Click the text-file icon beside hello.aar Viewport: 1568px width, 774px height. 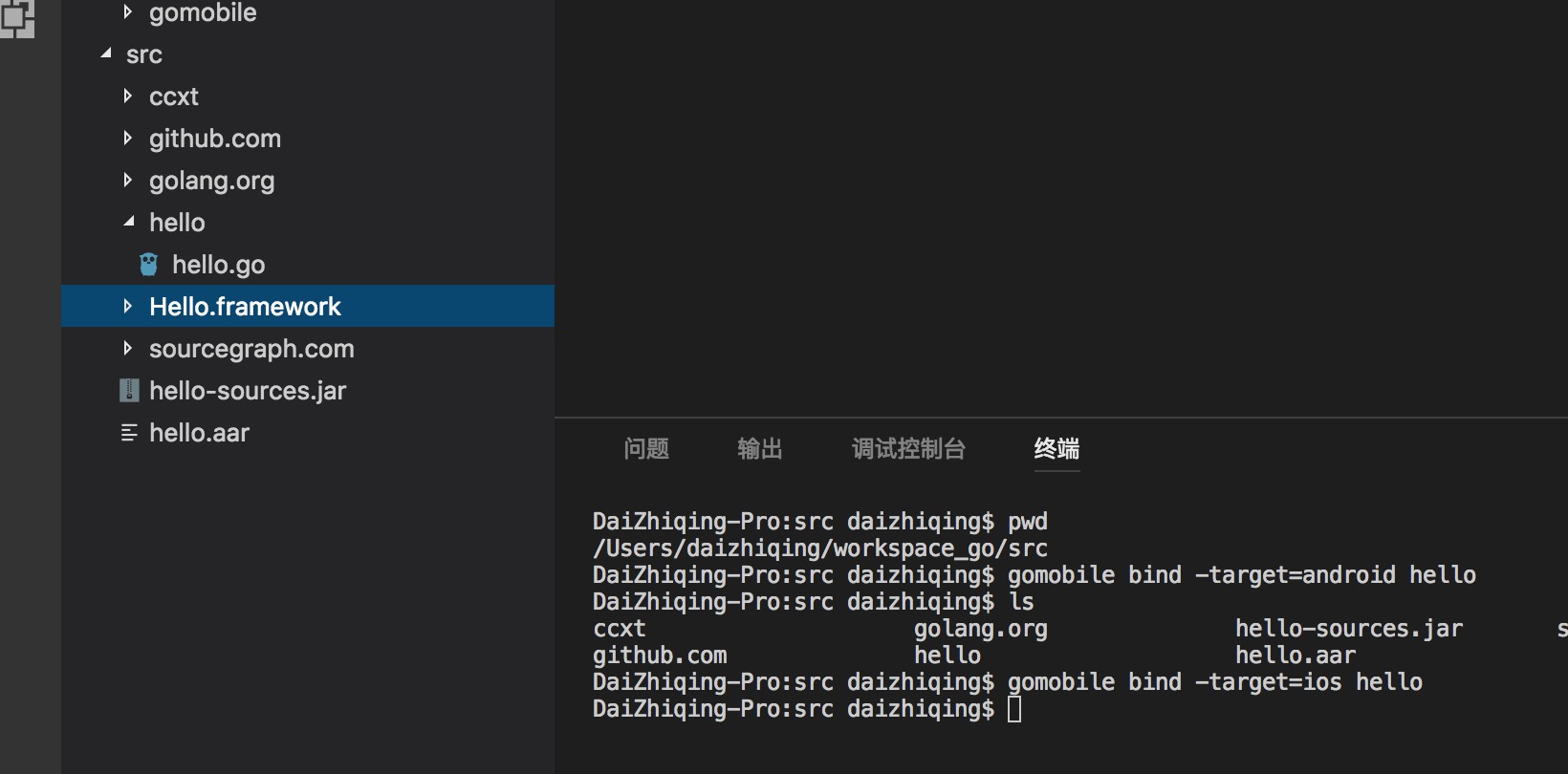(129, 433)
